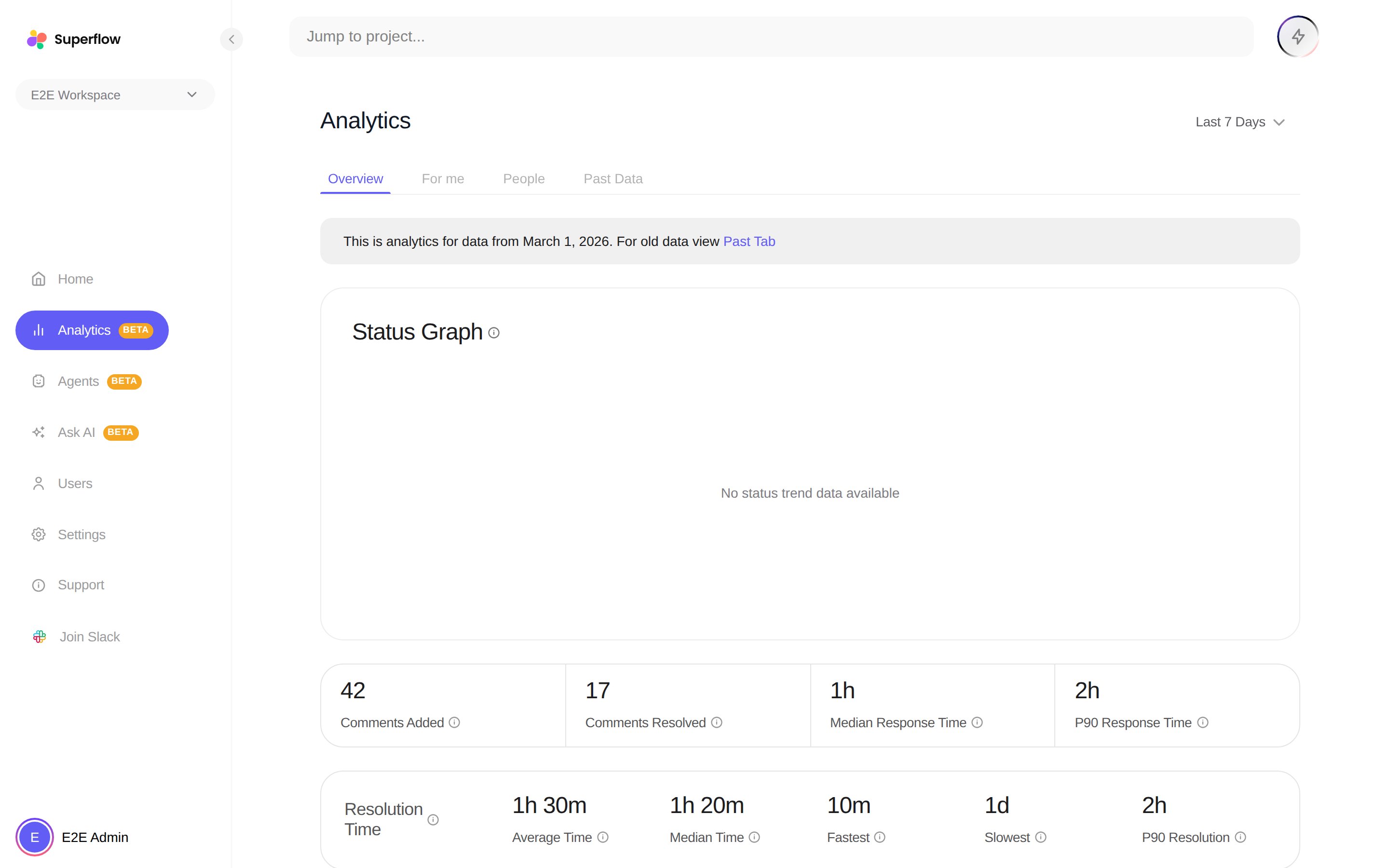
Task: Click the Median Response Time info icon
Action: (x=977, y=722)
